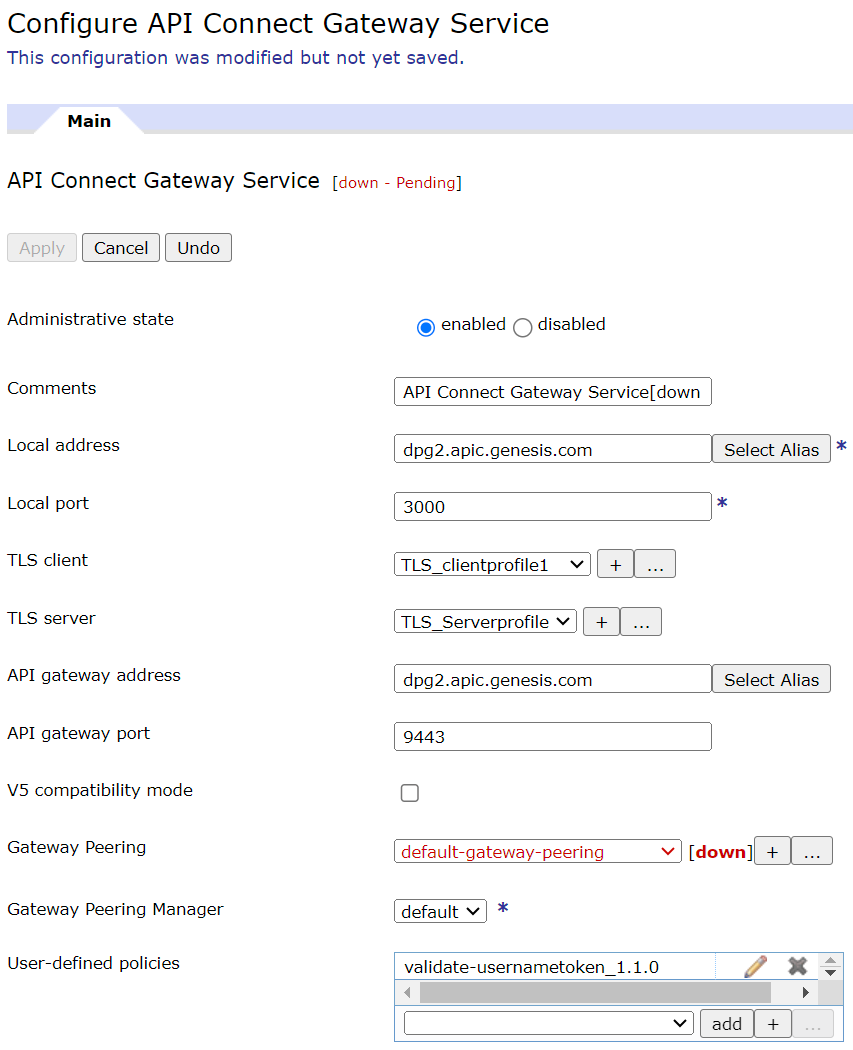This screenshot has width=853, height=1050.
Task: Remove the validate-usernametoken_1.1.0 policy
Action: (x=797, y=964)
